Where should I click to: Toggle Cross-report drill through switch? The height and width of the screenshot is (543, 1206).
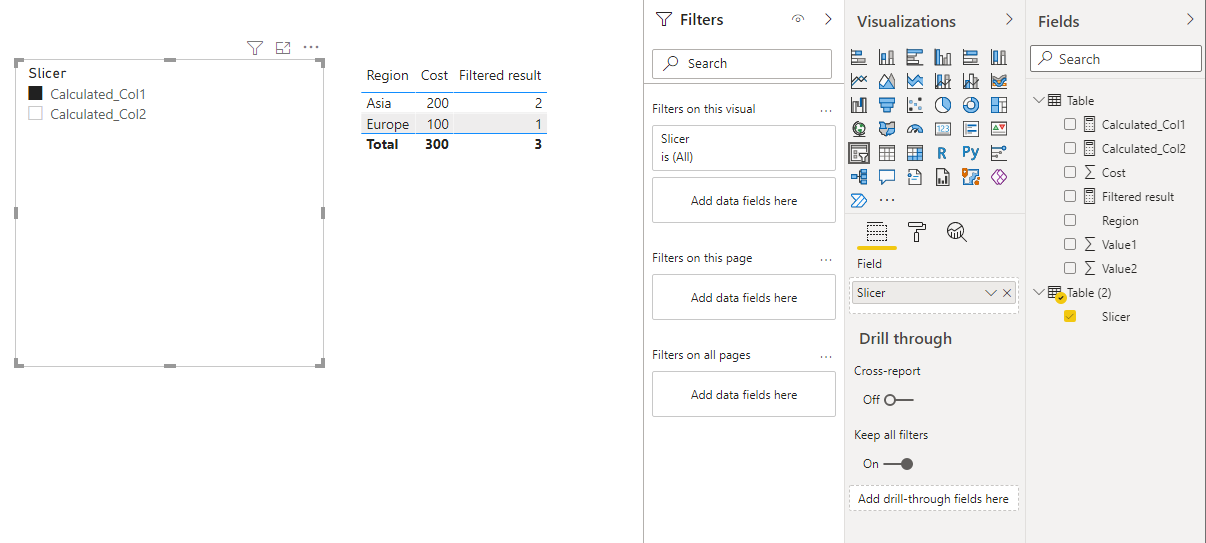pyautogui.click(x=899, y=399)
